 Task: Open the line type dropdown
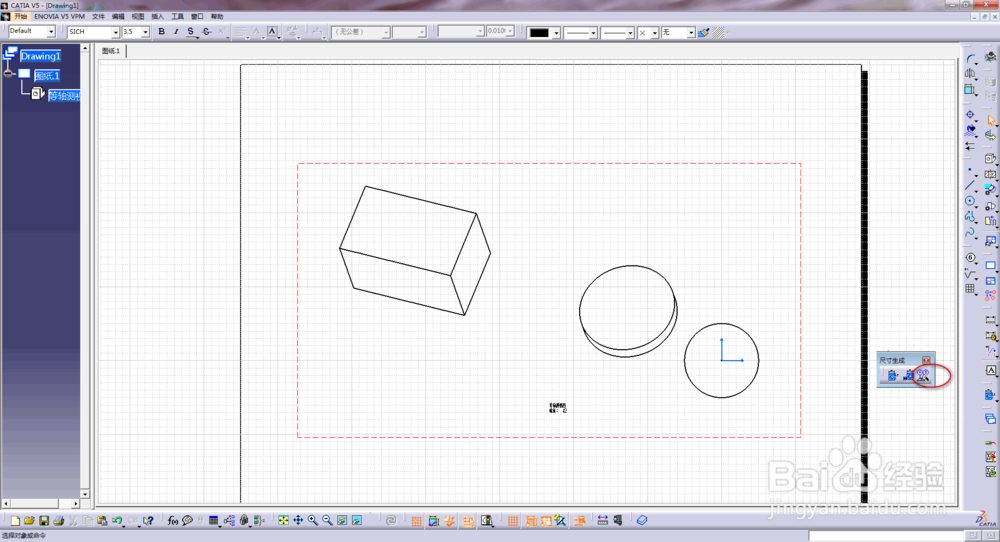tap(630, 33)
